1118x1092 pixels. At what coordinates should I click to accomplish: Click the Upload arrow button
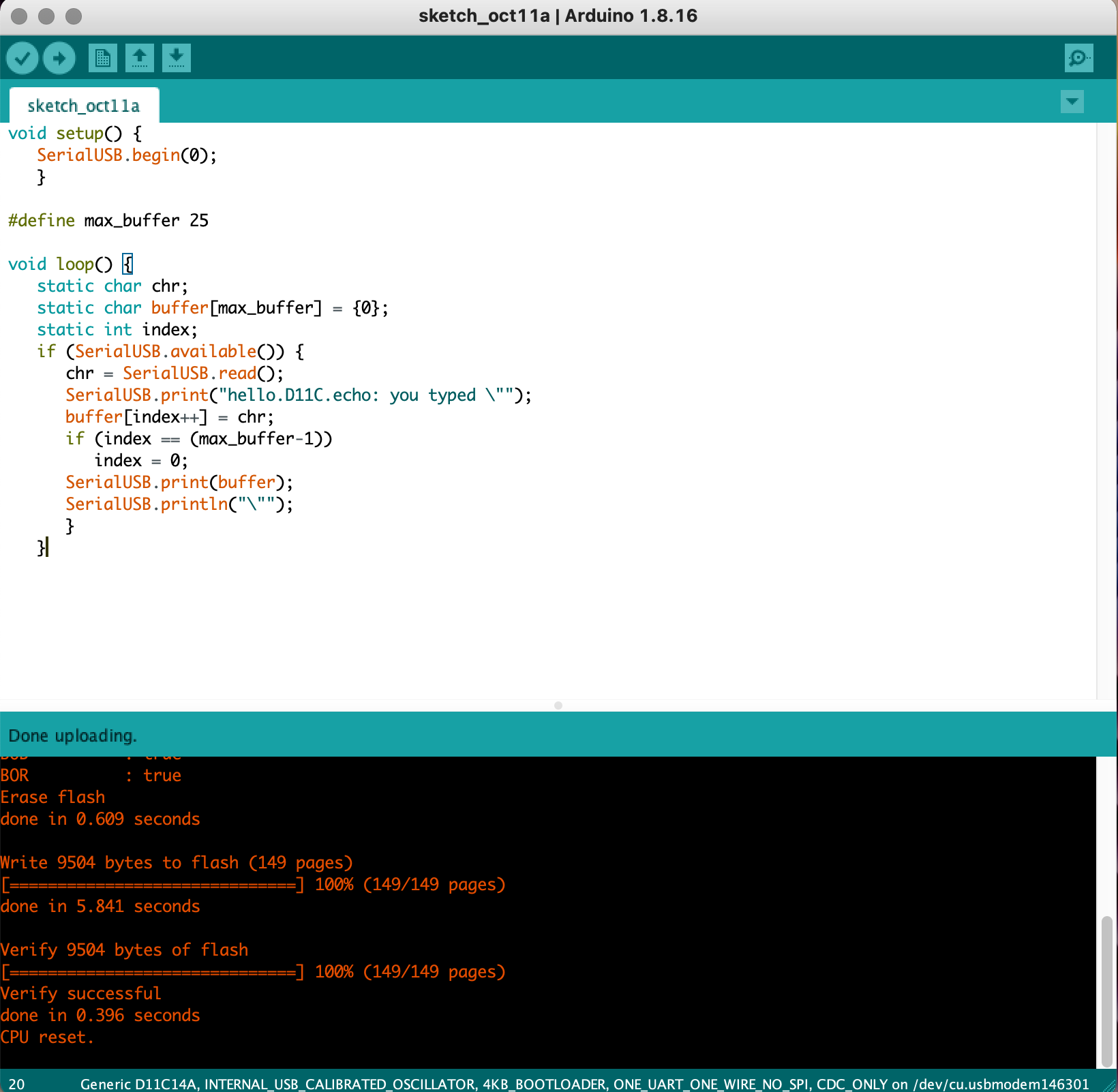pos(59,58)
